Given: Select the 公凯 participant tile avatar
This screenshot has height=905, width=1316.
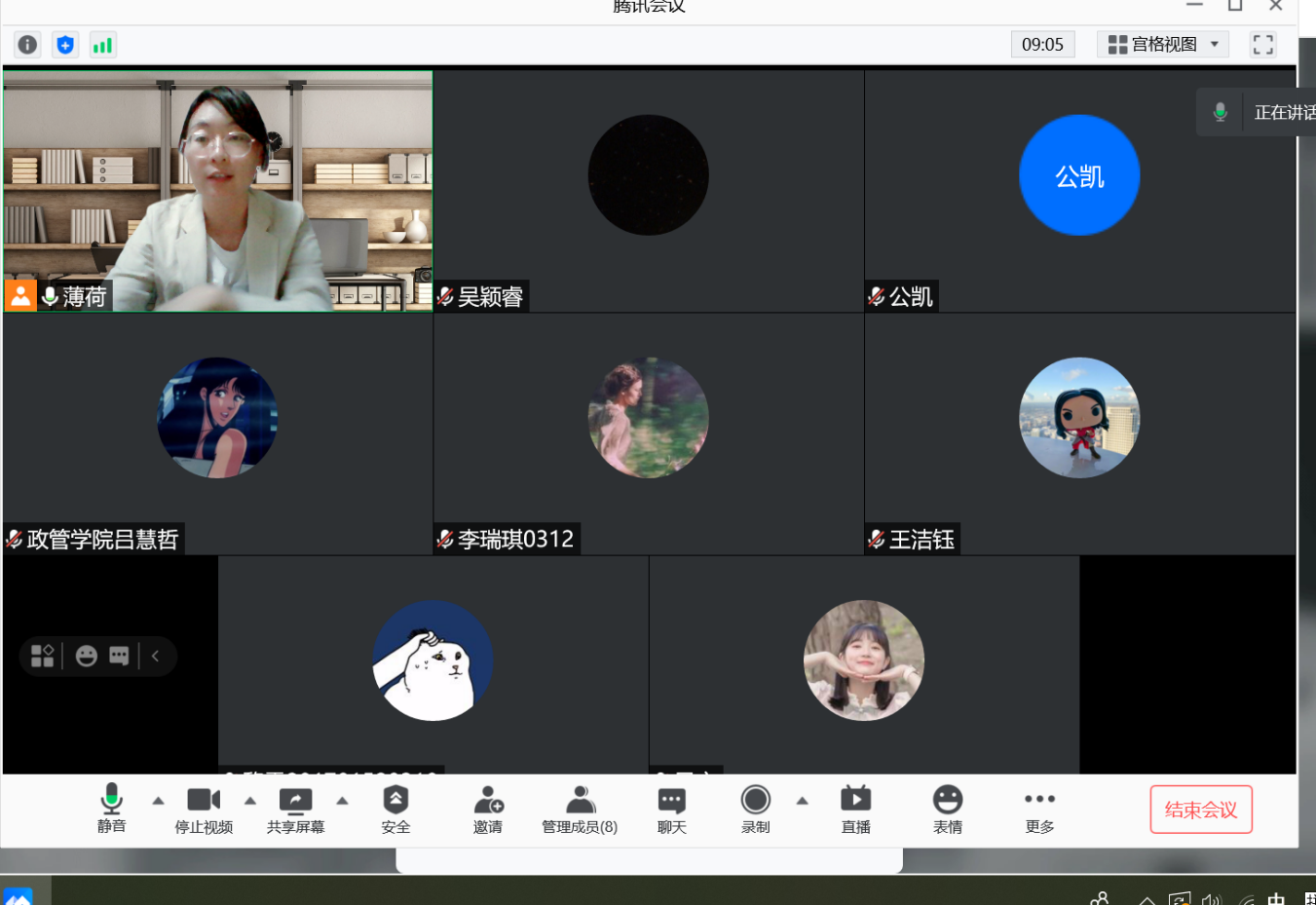Looking at the screenshot, I should tap(1079, 175).
